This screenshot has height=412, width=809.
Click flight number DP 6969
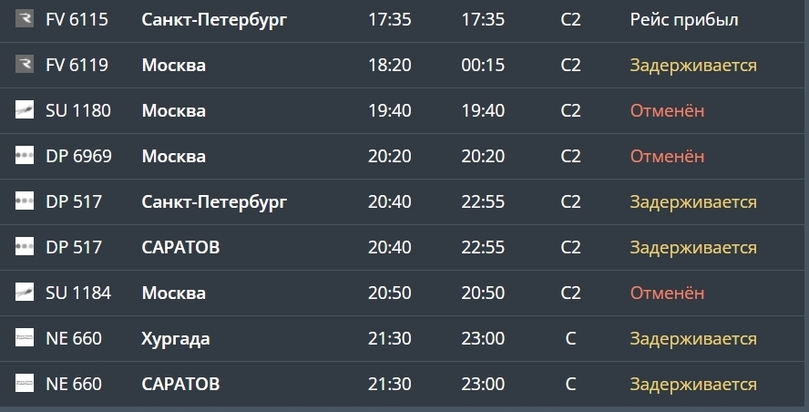(79, 156)
